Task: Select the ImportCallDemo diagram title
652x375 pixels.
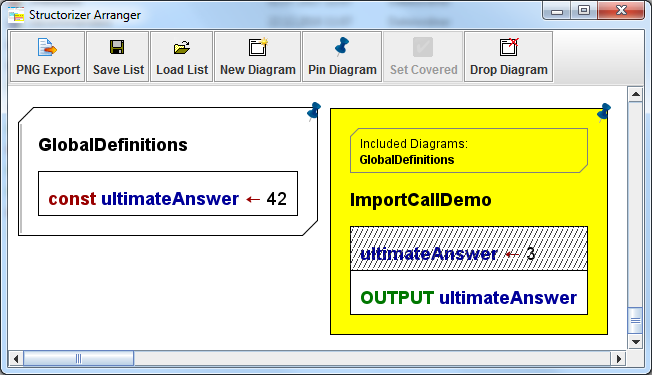Action: [420, 200]
